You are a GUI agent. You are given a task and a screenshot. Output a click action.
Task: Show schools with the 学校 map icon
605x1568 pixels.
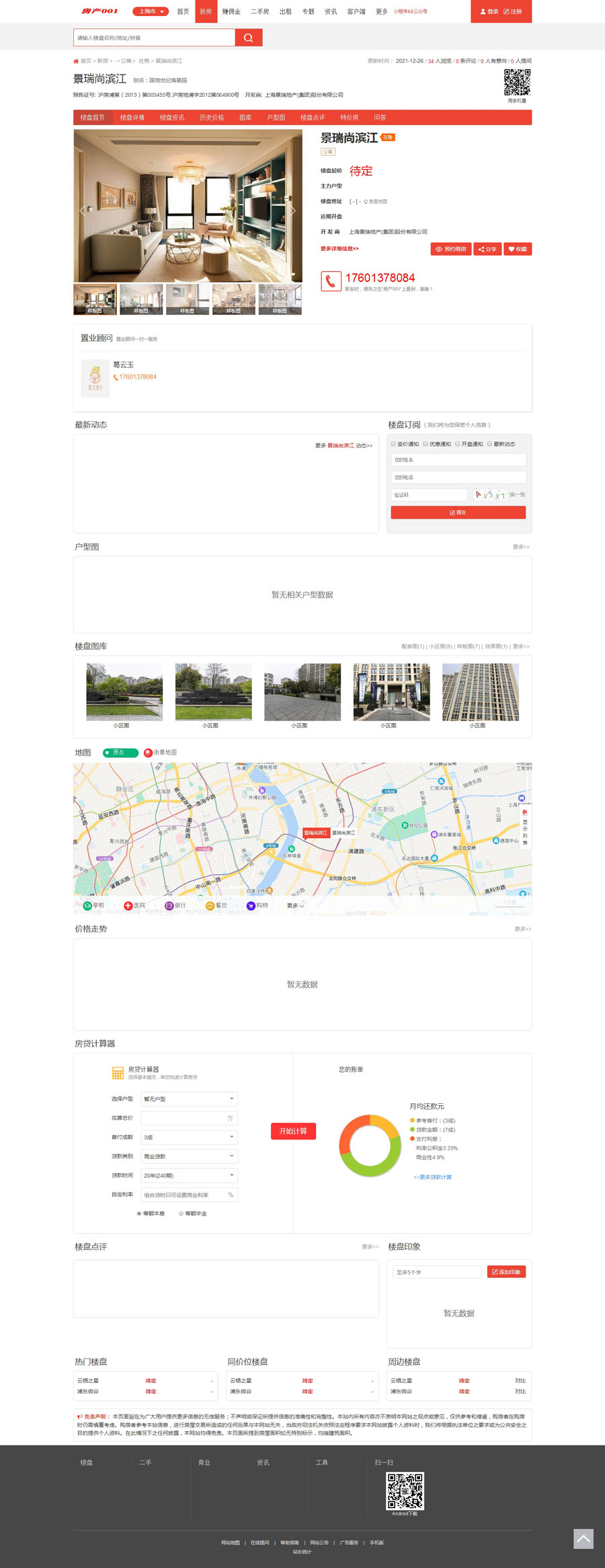click(87, 905)
